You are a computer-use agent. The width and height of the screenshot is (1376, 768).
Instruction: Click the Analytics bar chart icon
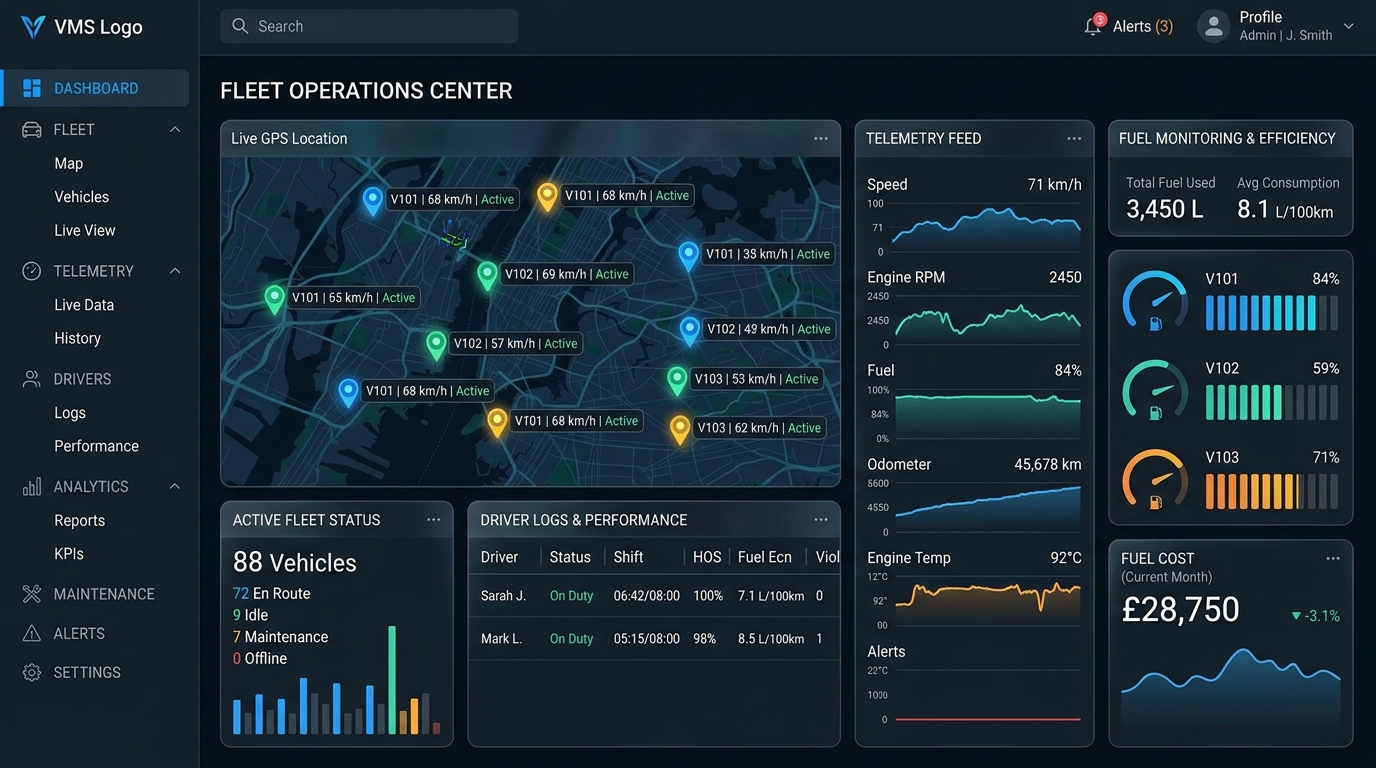pos(32,486)
